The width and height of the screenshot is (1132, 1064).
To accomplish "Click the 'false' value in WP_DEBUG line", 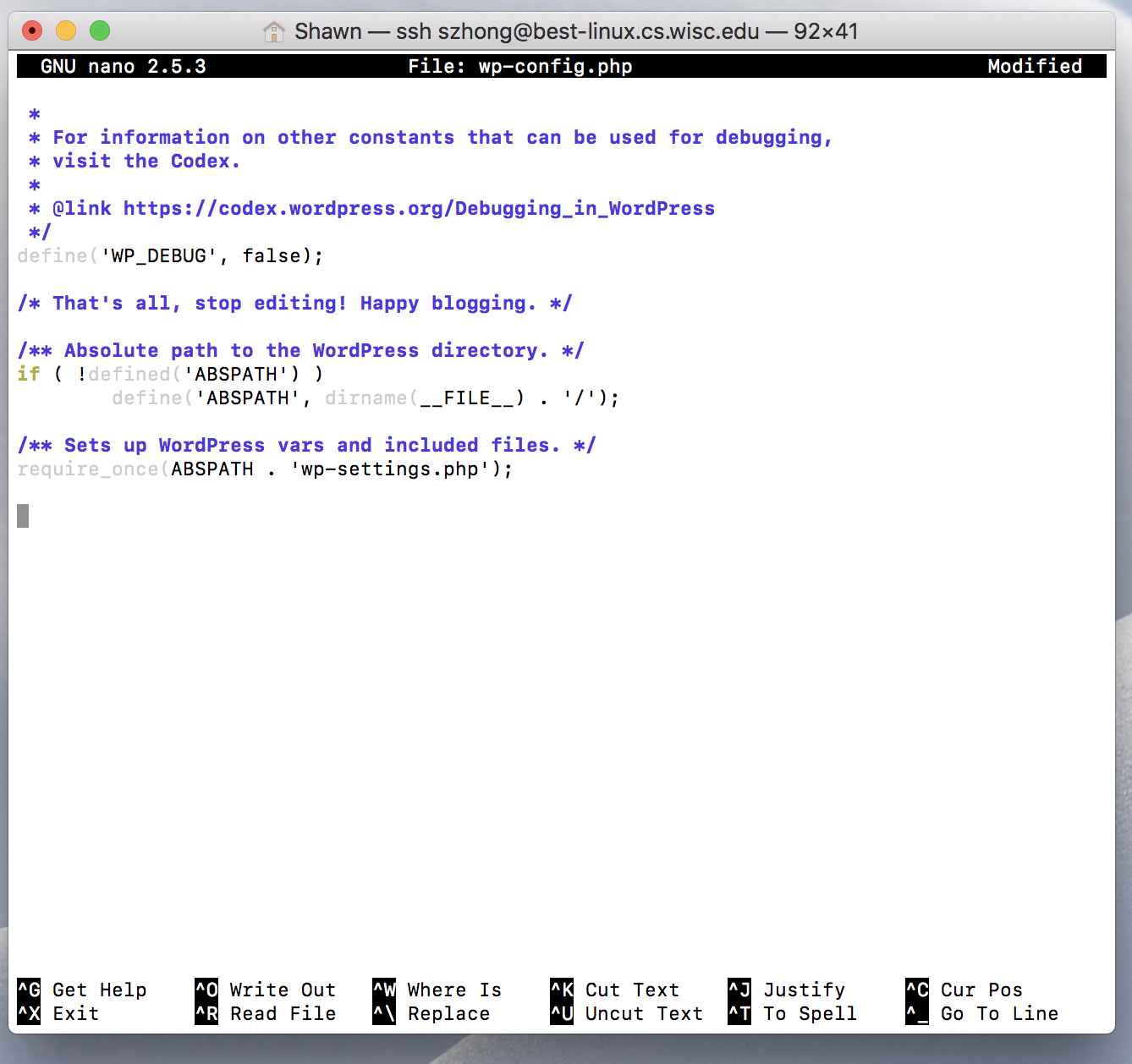I will (272, 255).
